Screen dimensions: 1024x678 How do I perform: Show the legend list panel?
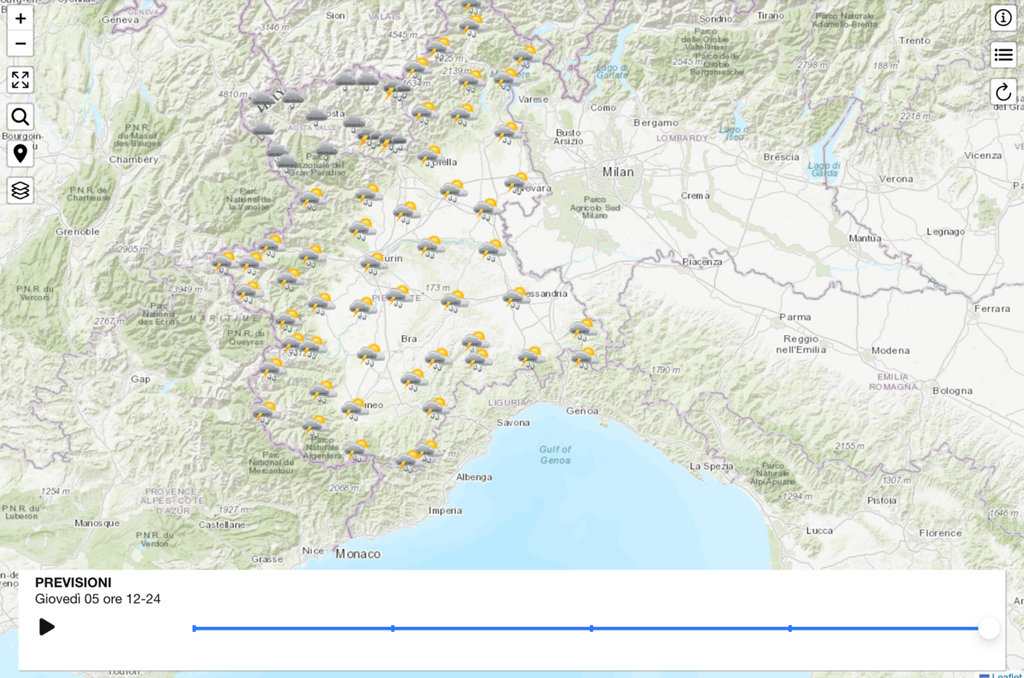pyautogui.click(x=1003, y=55)
